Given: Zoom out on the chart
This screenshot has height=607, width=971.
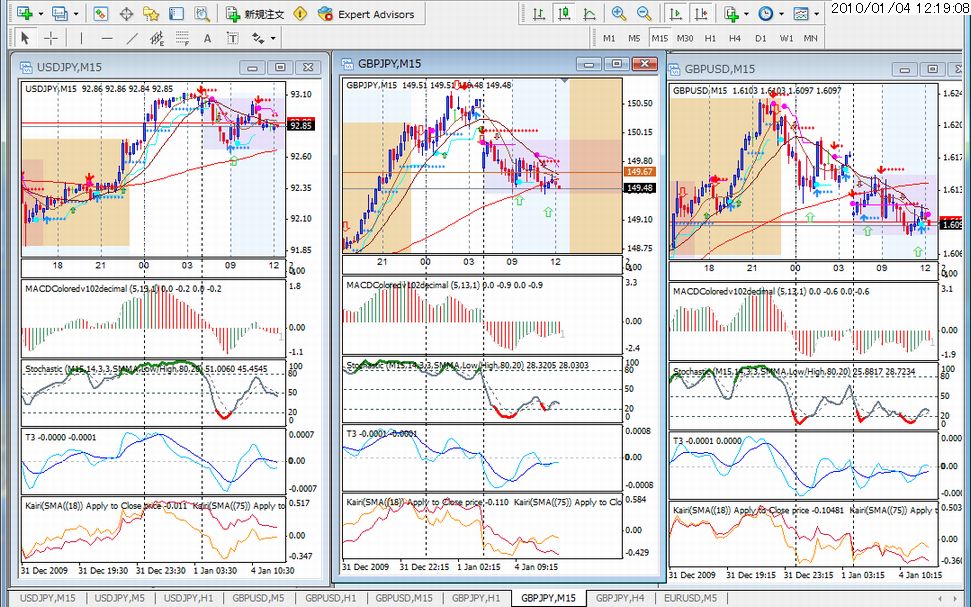Looking at the screenshot, I should [644, 13].
